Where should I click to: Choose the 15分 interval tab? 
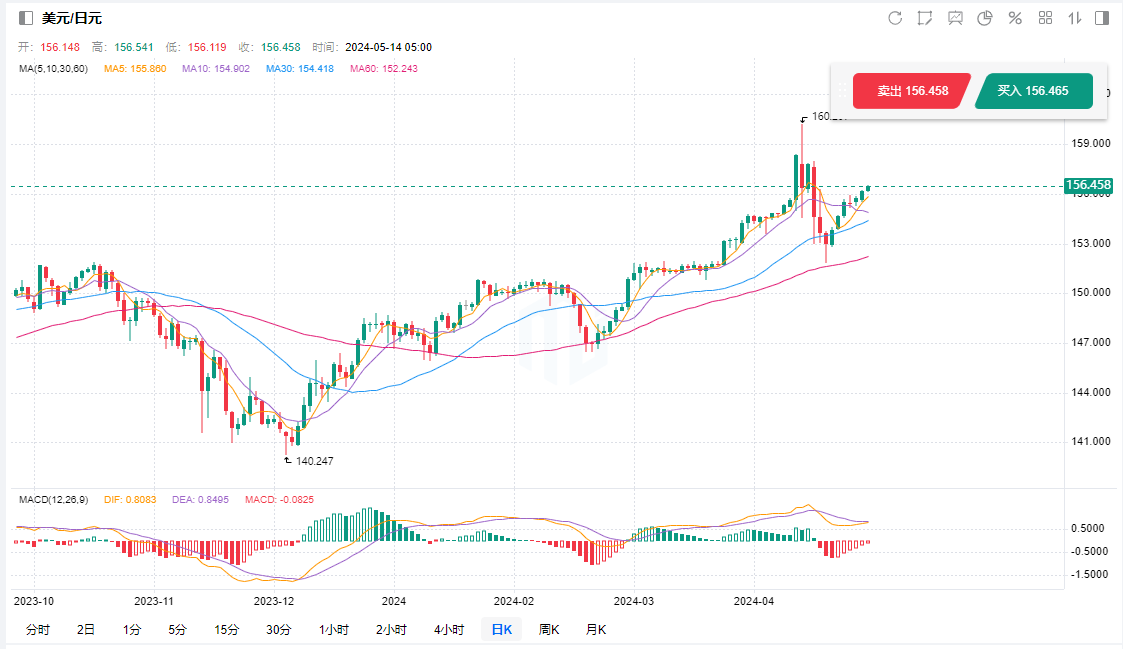point(226,629)
